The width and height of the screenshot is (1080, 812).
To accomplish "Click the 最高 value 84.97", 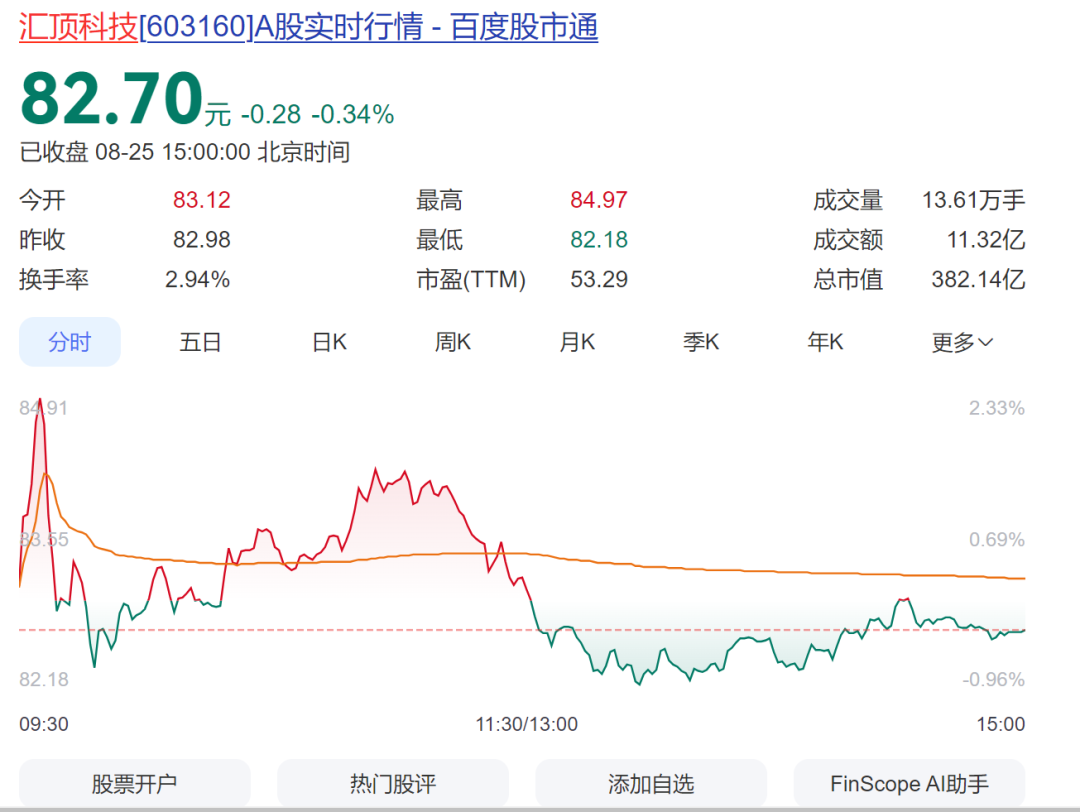I will click(x=598, y=200).
